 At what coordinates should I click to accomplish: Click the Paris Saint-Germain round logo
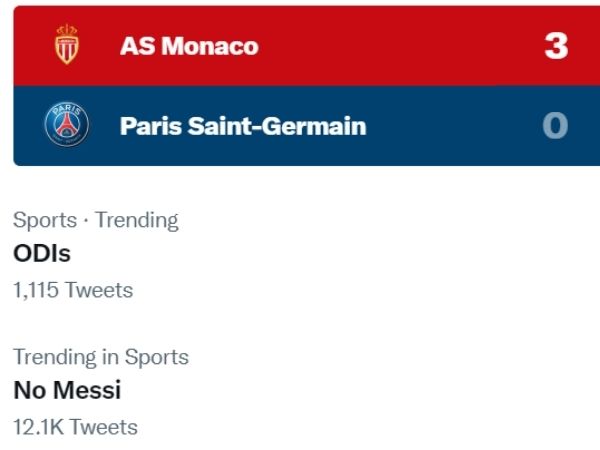tap(67, 126)
